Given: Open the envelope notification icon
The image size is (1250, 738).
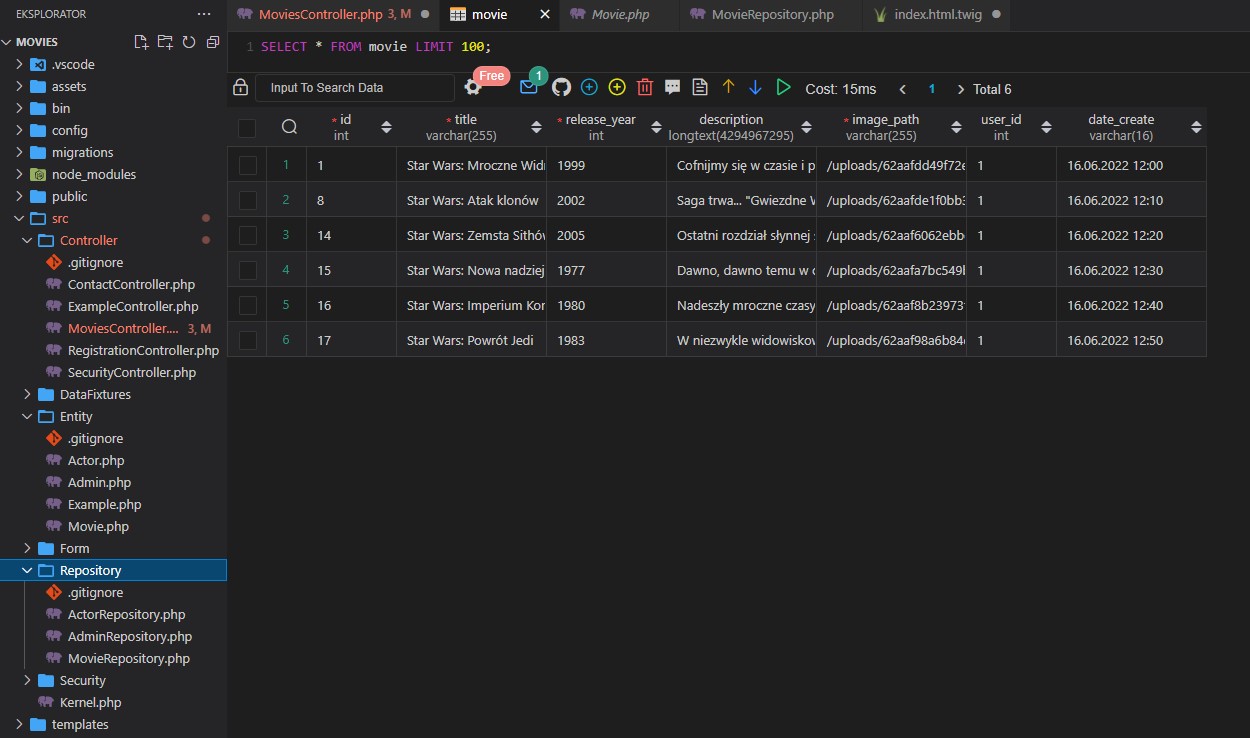Looking at the screenshot, I should 531,87.
